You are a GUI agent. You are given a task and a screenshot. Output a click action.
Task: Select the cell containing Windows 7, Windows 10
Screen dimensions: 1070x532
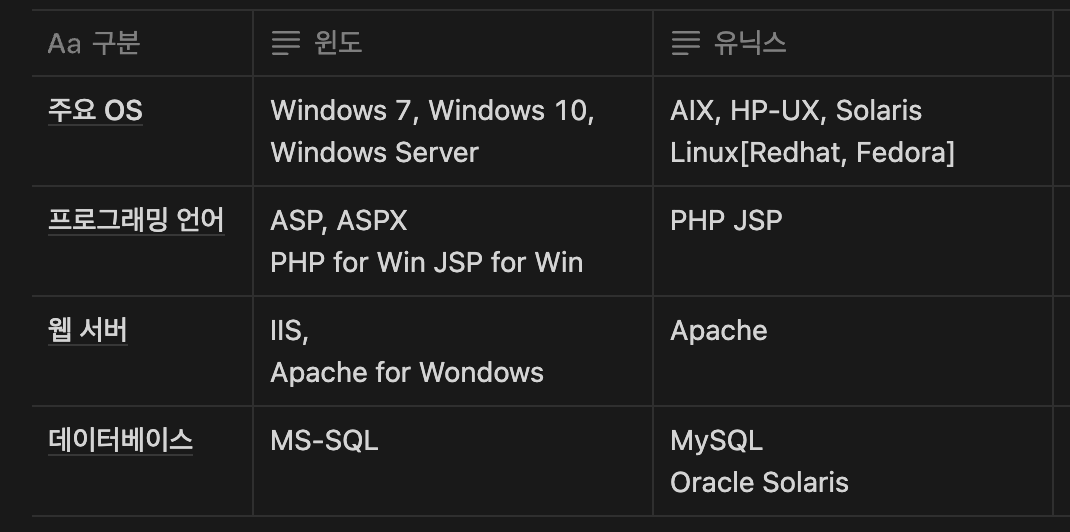[452, 131]
